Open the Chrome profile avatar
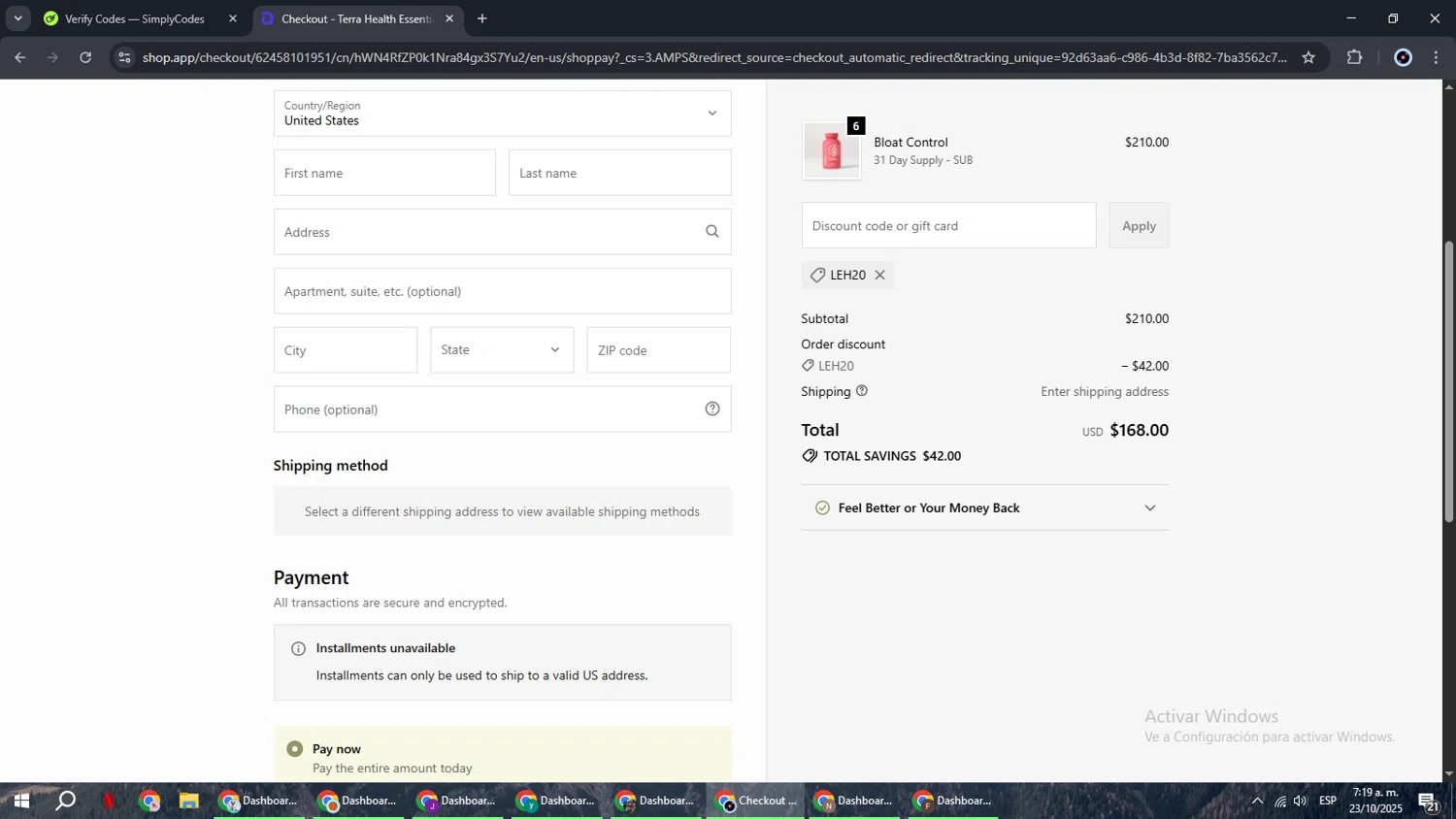This screenshot has height=819, width=1456. (x=1403, y=57)
